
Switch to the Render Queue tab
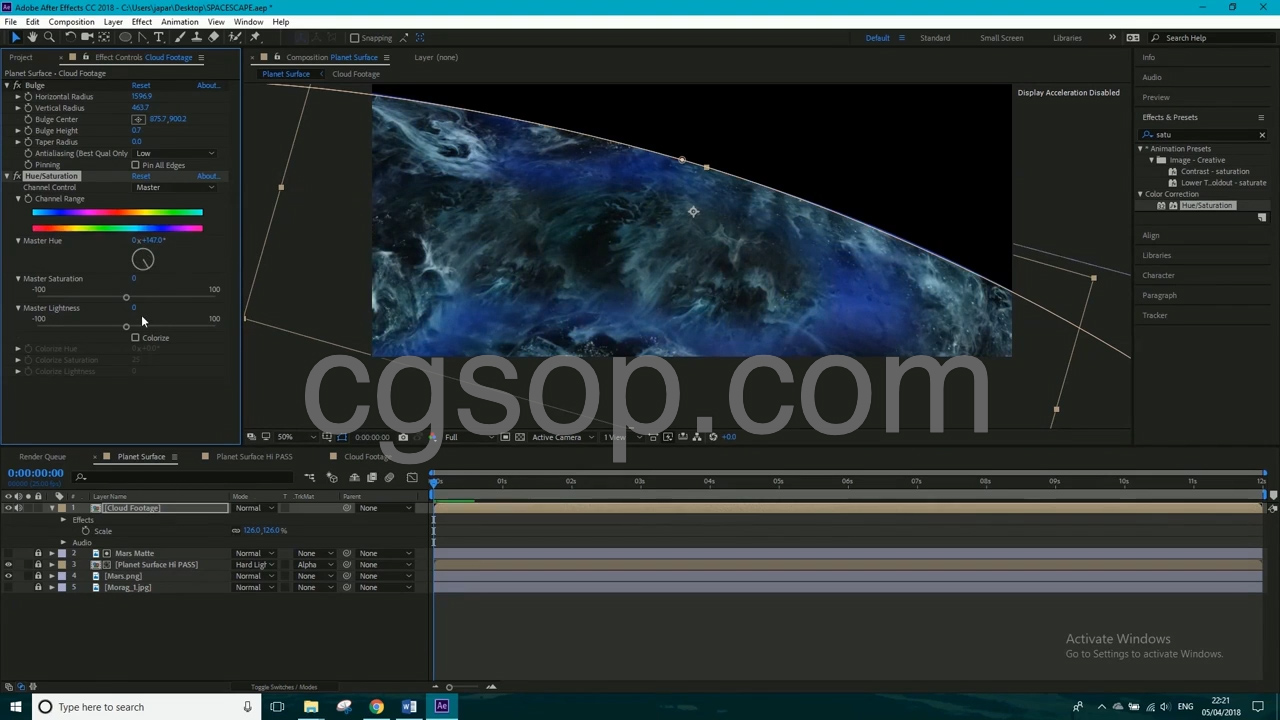42,457
